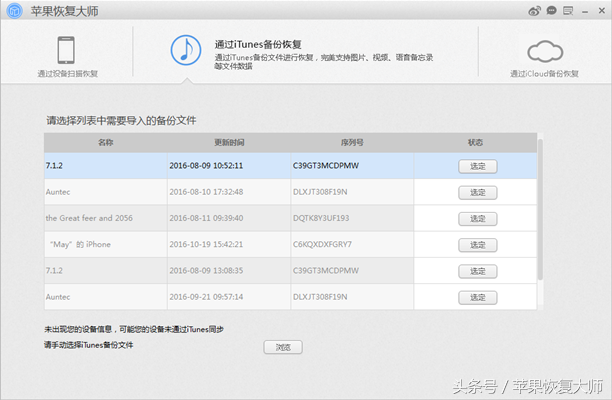Select the iTunes music note icon

coord(186,50)
